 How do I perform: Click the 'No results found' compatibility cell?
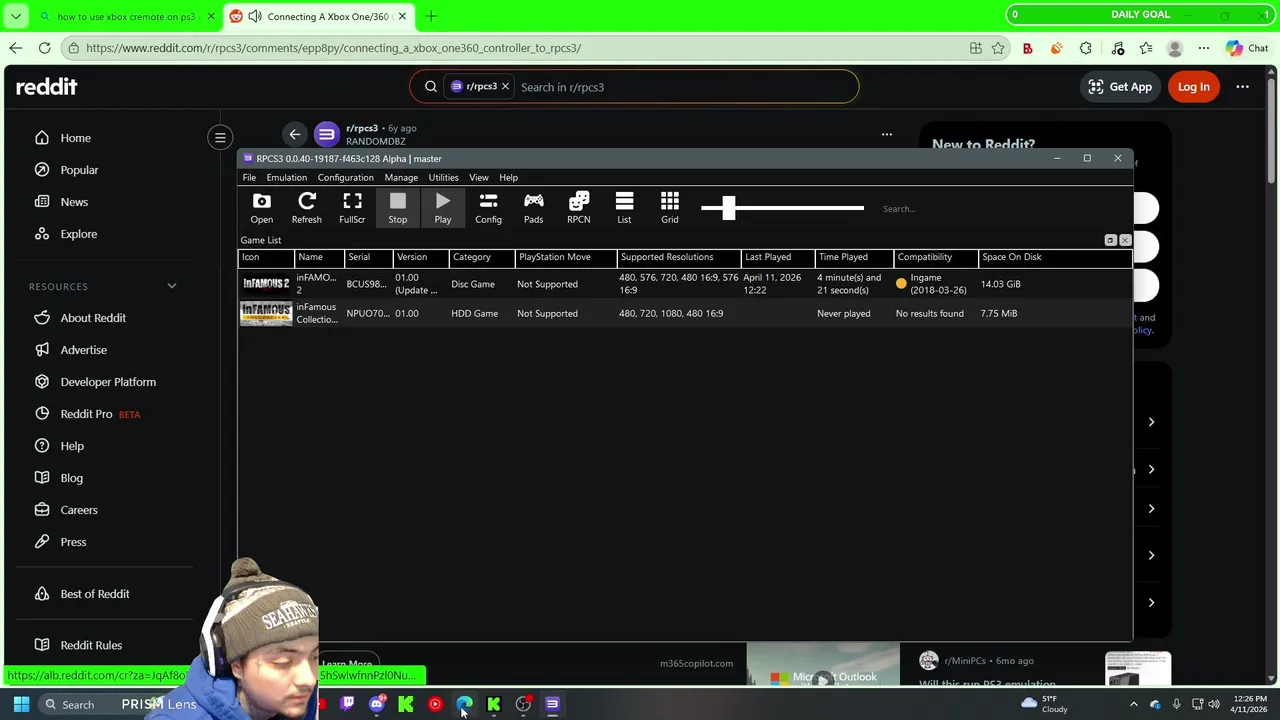[x=930, y=313]
